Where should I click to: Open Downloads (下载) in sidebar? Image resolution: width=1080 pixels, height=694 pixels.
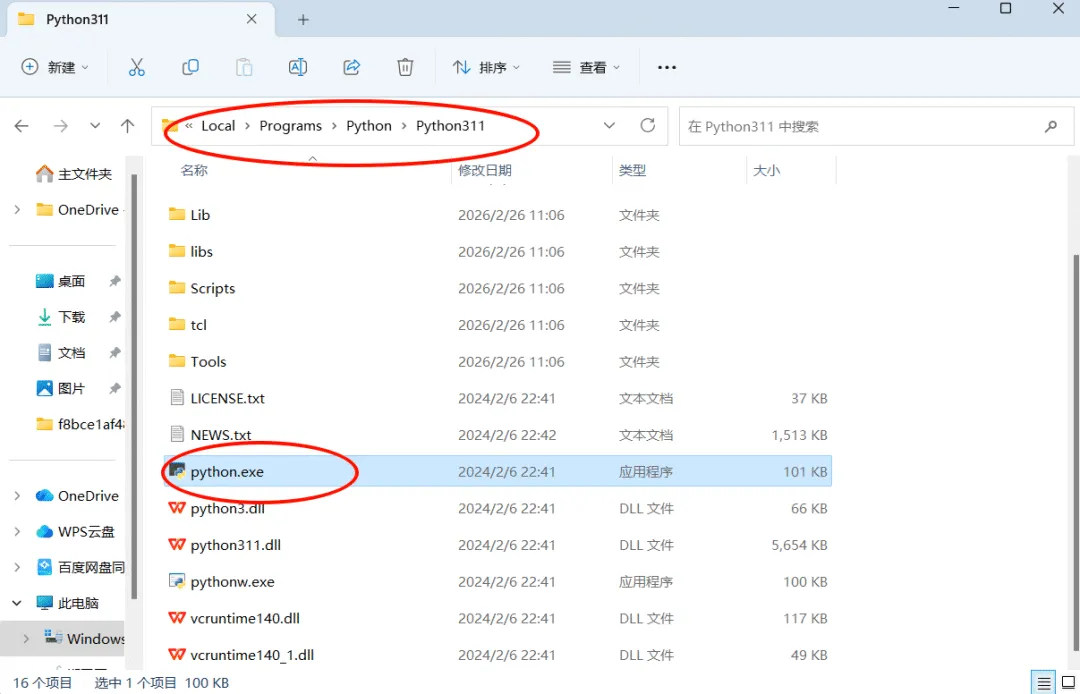click(x=61, y=317)
